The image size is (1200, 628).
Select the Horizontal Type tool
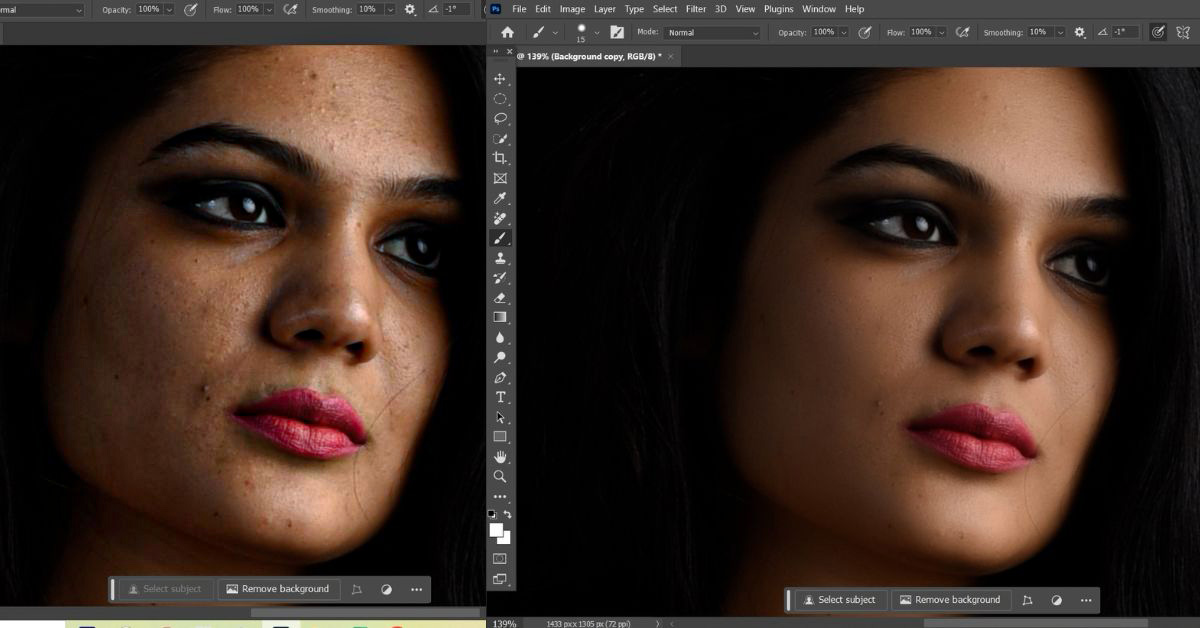click(x=500, y=398)
